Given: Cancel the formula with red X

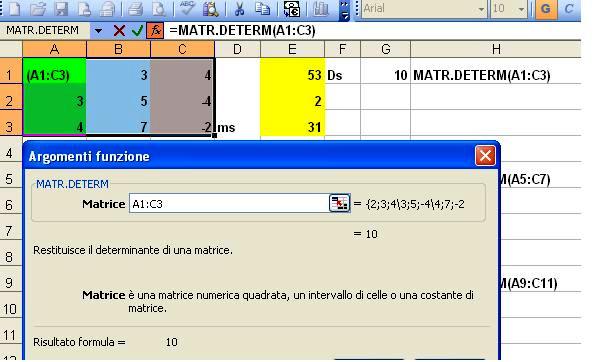Looking at the screenshot, I should [x=119, y=30].
